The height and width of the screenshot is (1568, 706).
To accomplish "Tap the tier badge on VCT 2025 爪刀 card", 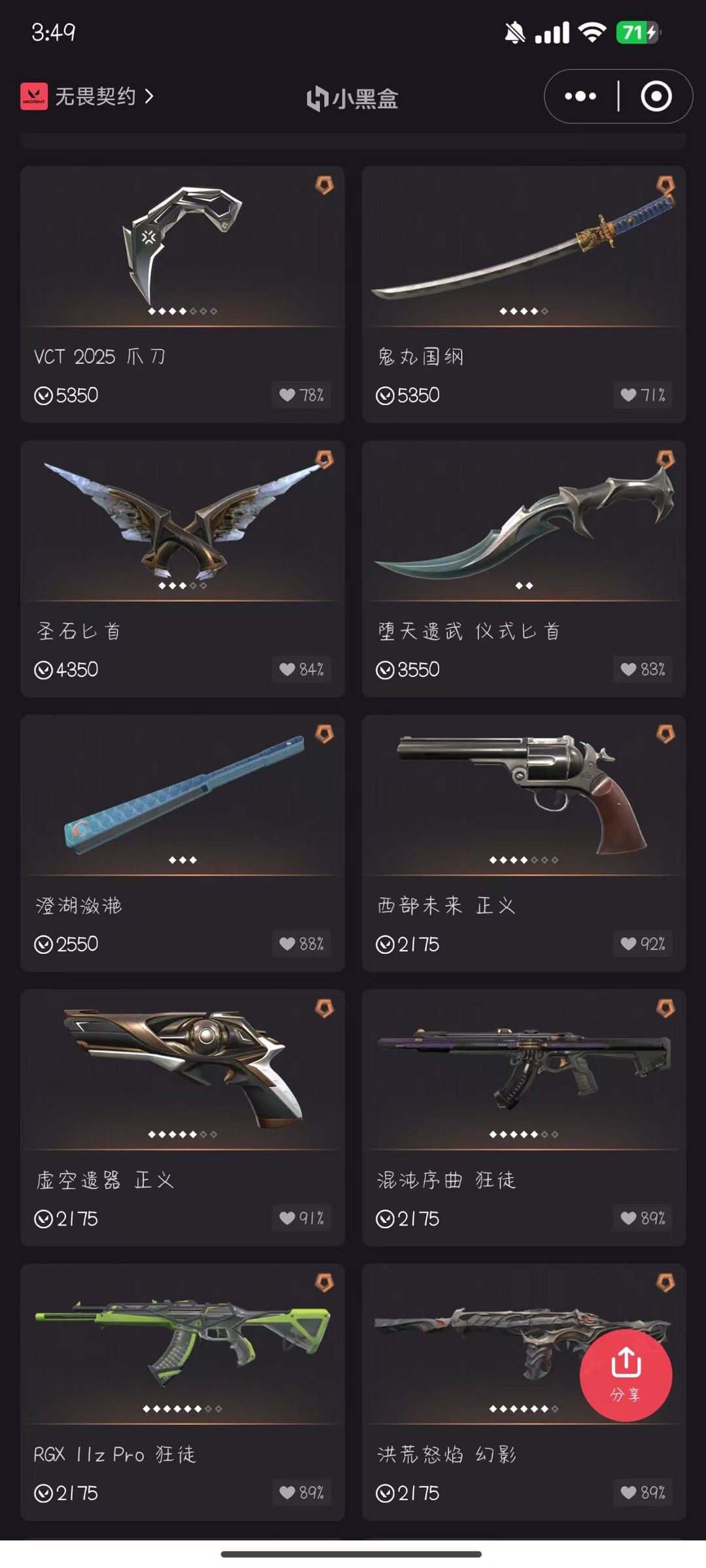I will [324, 184].
